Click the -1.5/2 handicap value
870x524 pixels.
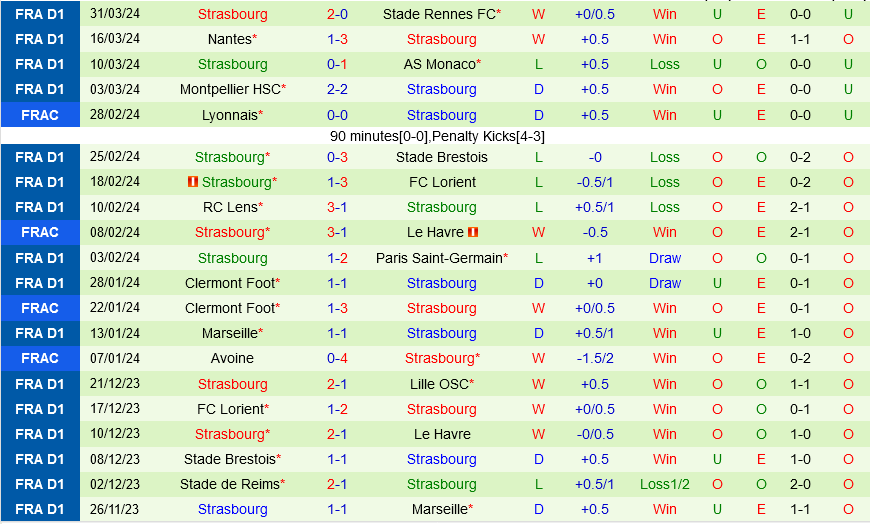pyautogui.click(x=595, y=358)
